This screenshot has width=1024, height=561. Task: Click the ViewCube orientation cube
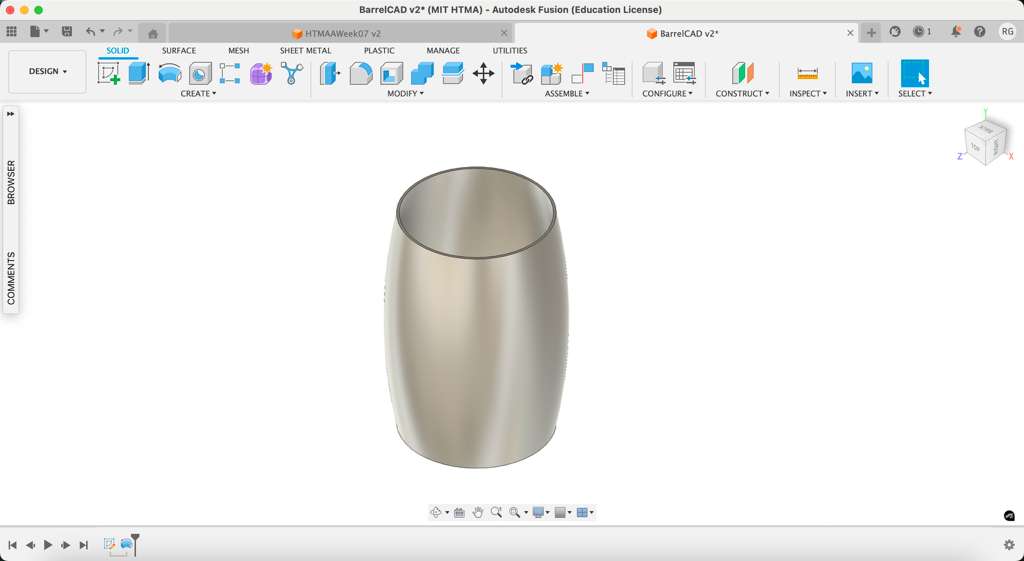pyautogui.click(x=986, y=143)
